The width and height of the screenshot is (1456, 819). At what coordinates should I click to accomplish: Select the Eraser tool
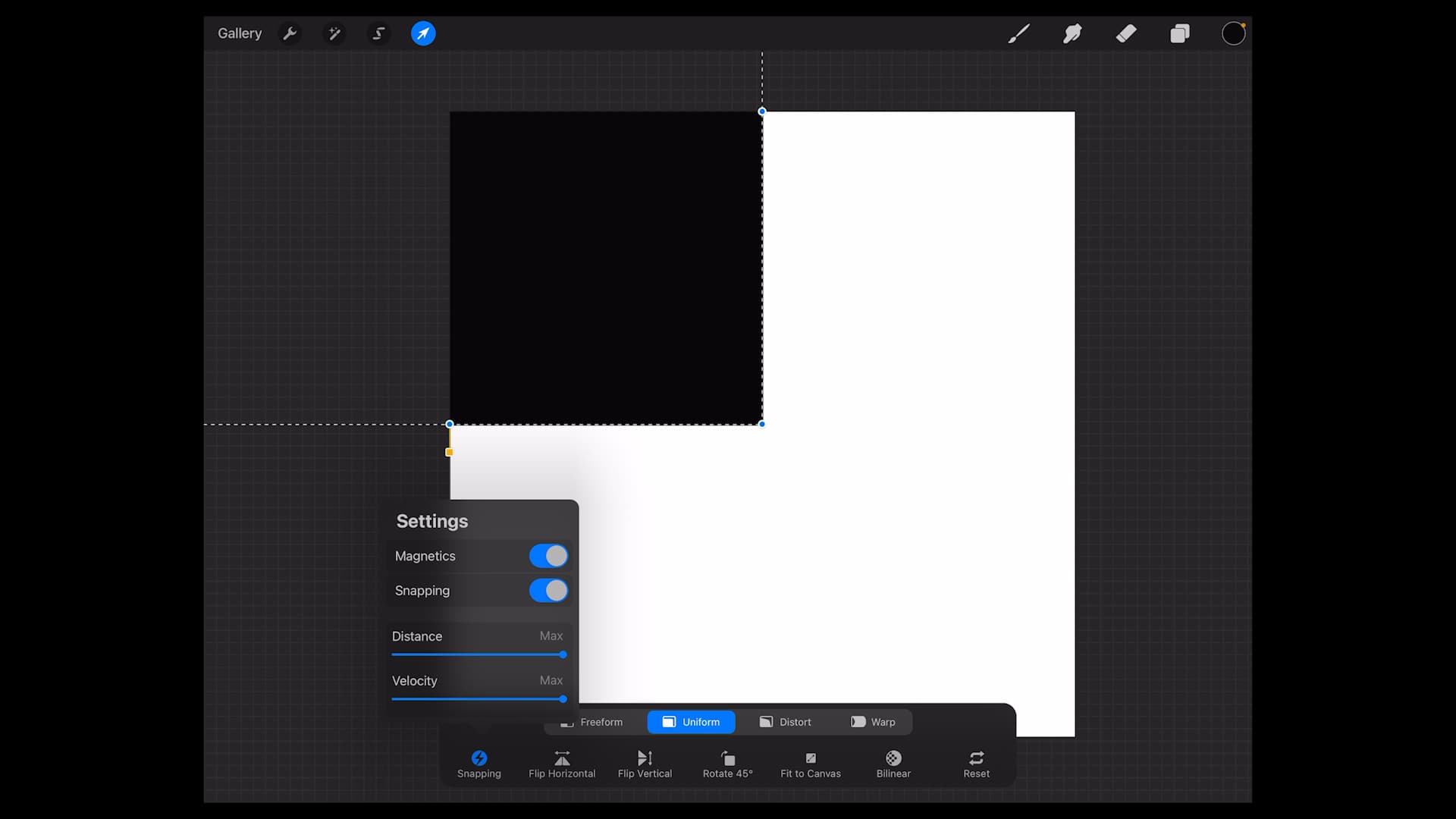point(1125,33)
